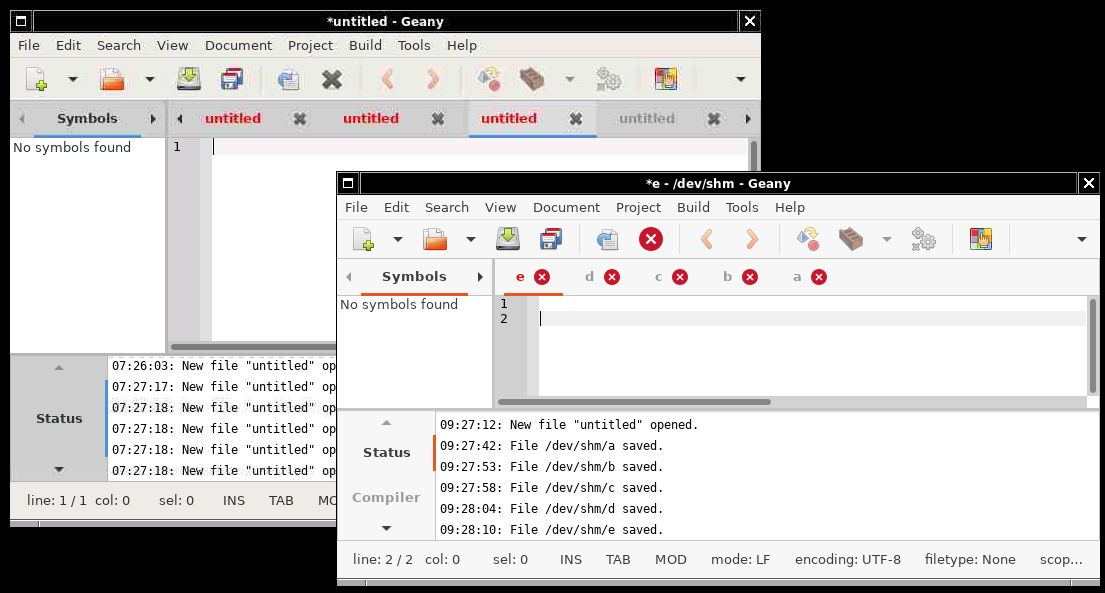Click vertical scrollbar in front editor
This screenshot has width=1105, height=593.
[1093, 346]
